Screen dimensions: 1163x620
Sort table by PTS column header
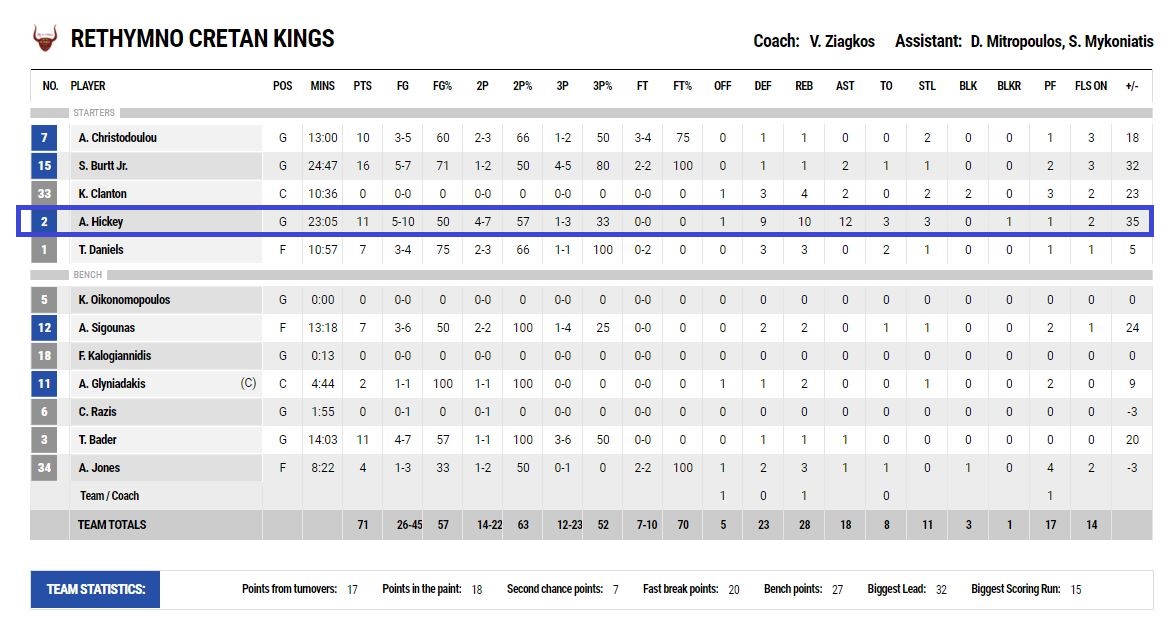tap(363, 86)
